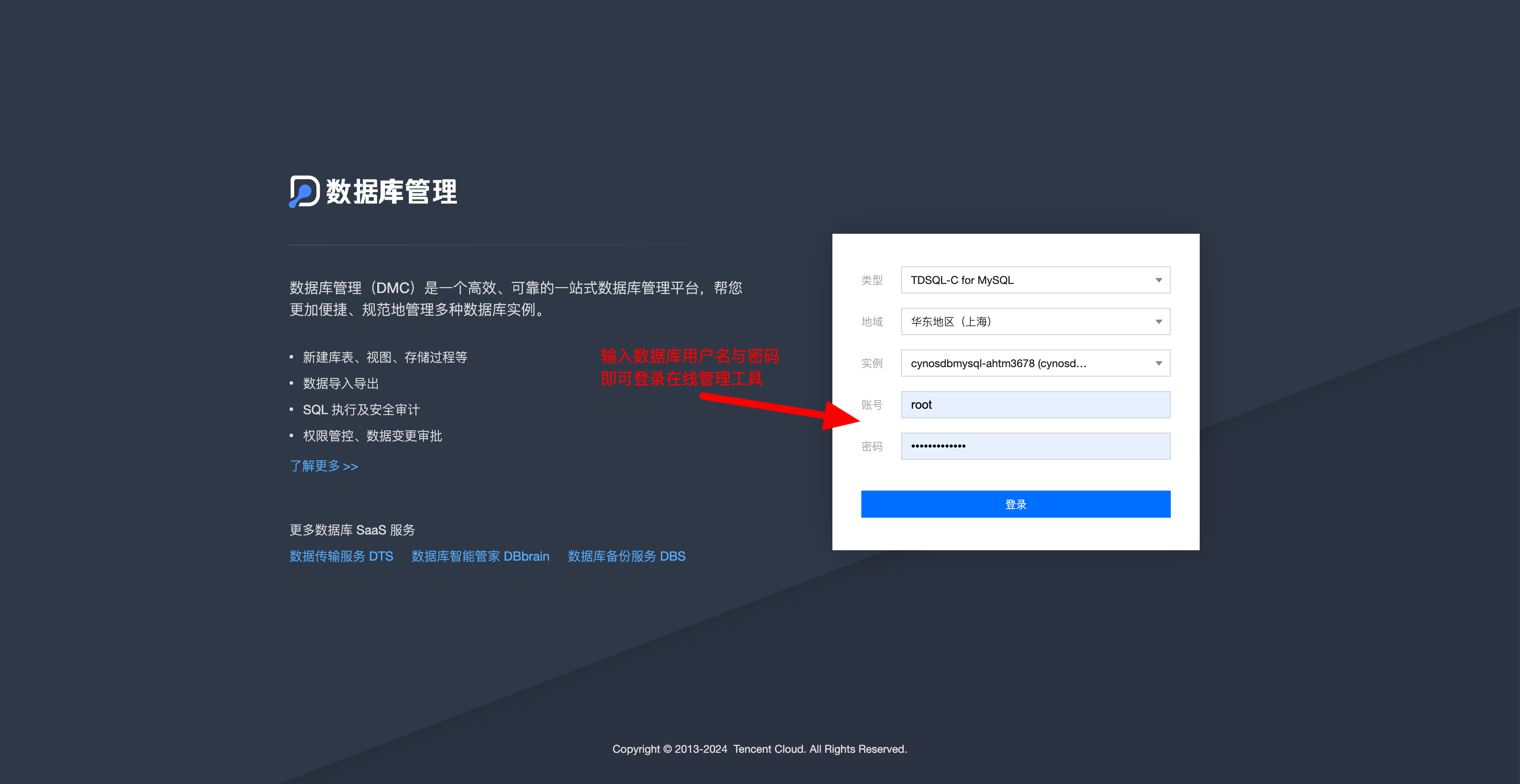
Task: Open the 类型 dropdown showing TDSQL-C for MySQL
Action: tap(1035, 280)
